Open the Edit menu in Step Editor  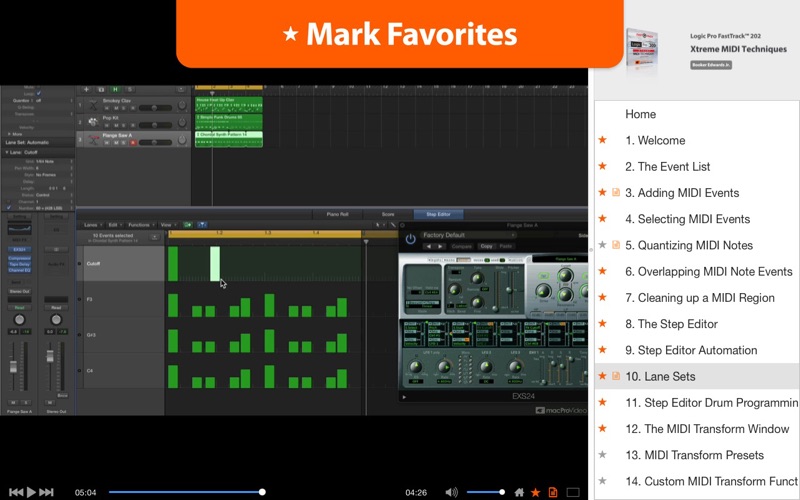point(114,224)
